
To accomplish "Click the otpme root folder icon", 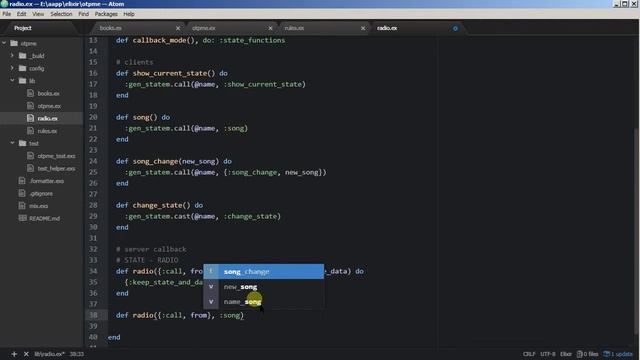I will coord(14,43).
